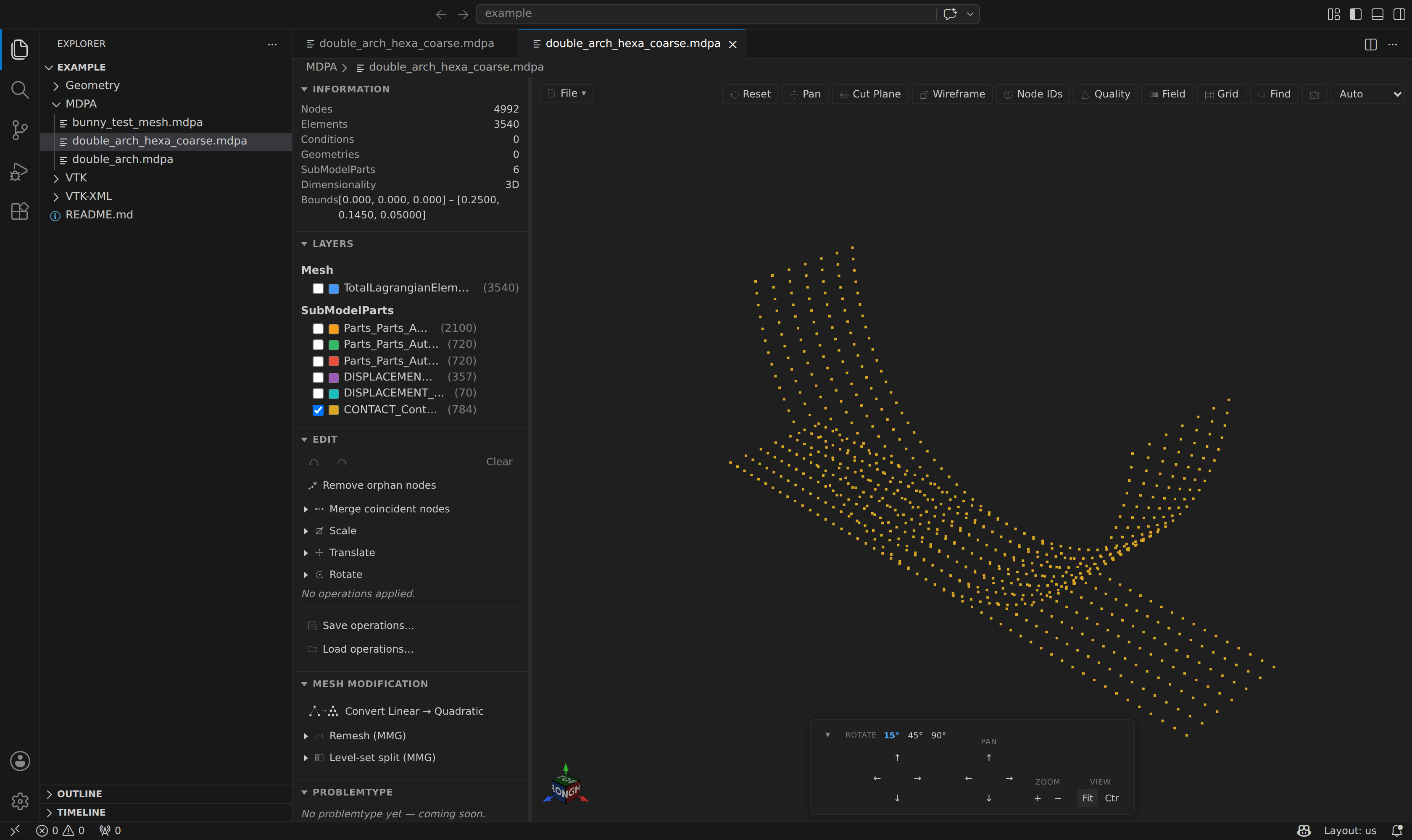Click the example command center search box

point(706,13)
